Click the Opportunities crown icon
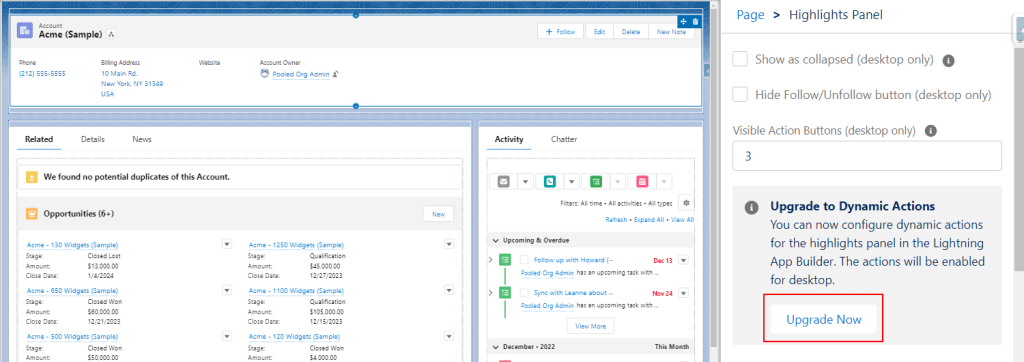The width and height of the screenshot is (1024, 362). (31, 214)
